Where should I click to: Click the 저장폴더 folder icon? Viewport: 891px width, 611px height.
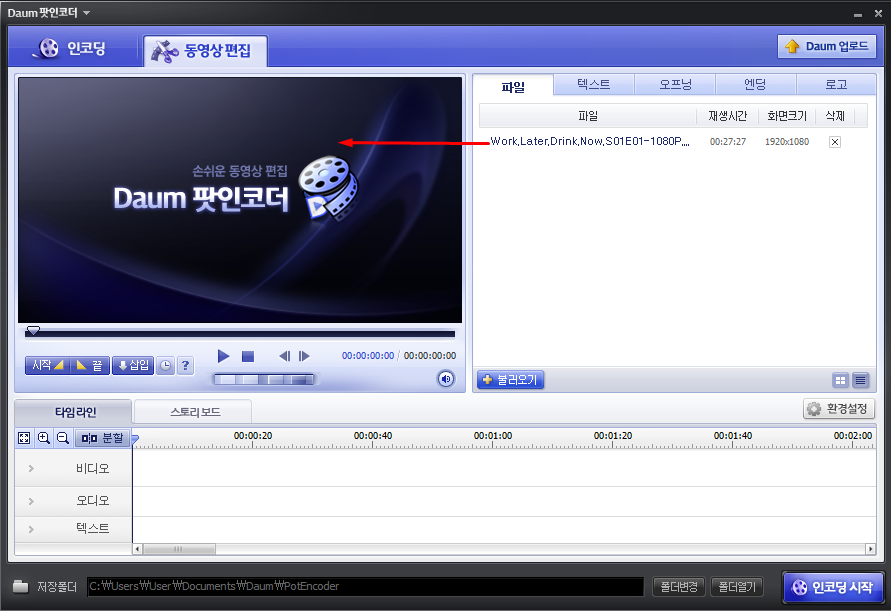pos(20,586)
